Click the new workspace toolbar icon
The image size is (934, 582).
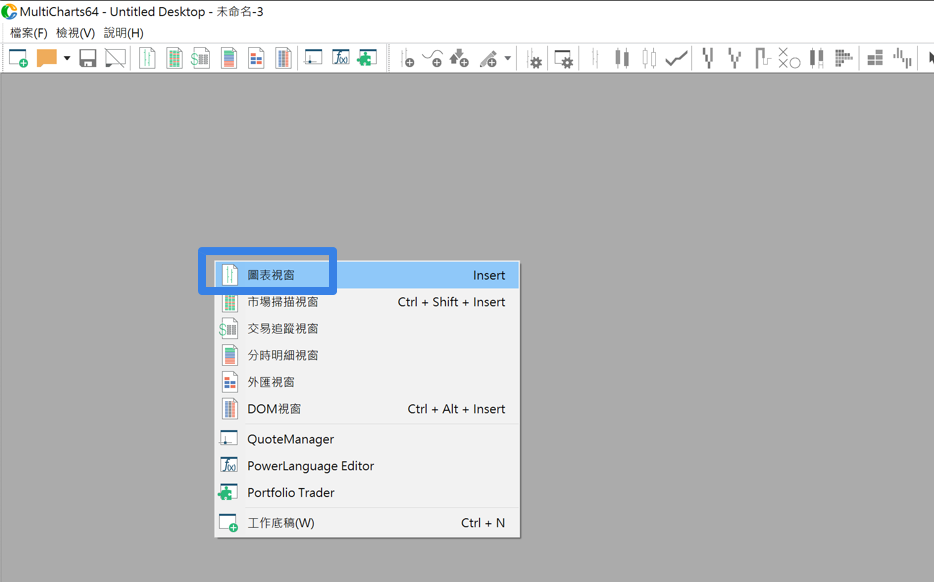coord(18,58)
